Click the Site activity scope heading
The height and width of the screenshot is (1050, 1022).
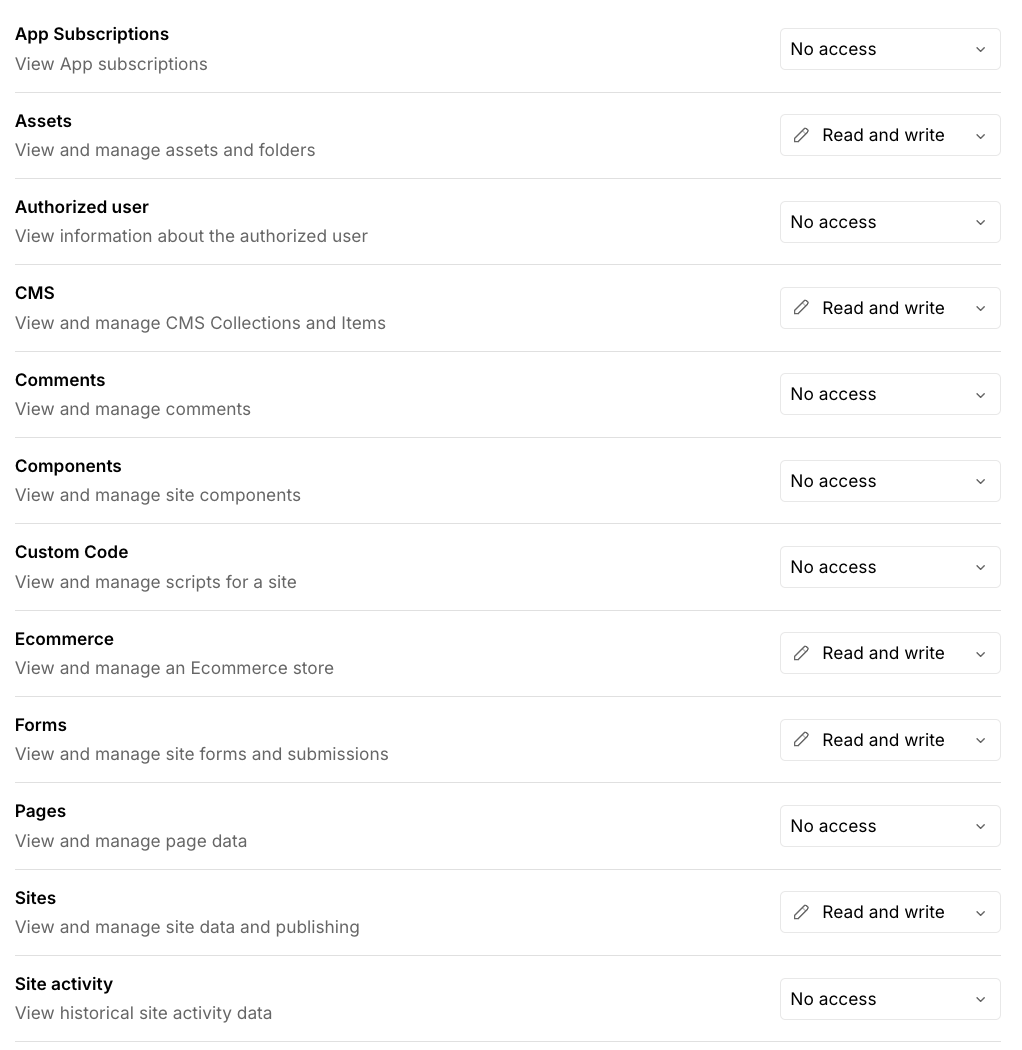click(x=64, y=984)
